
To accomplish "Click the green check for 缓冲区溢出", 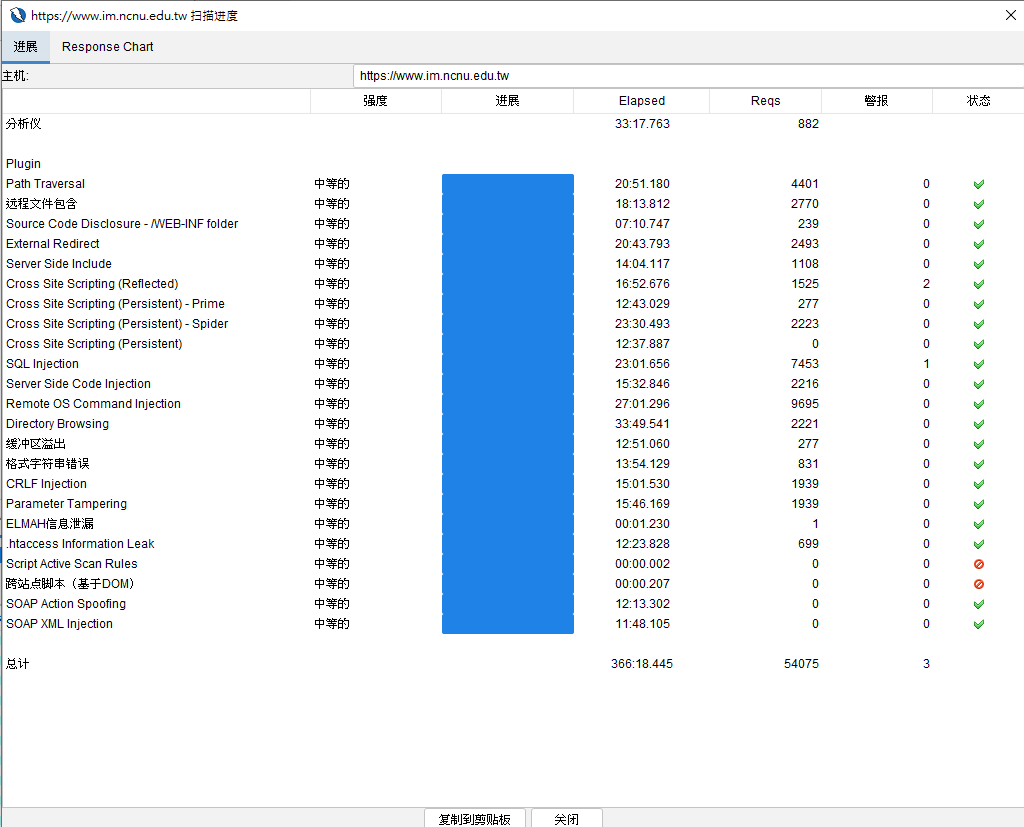I will coord(978,444).
